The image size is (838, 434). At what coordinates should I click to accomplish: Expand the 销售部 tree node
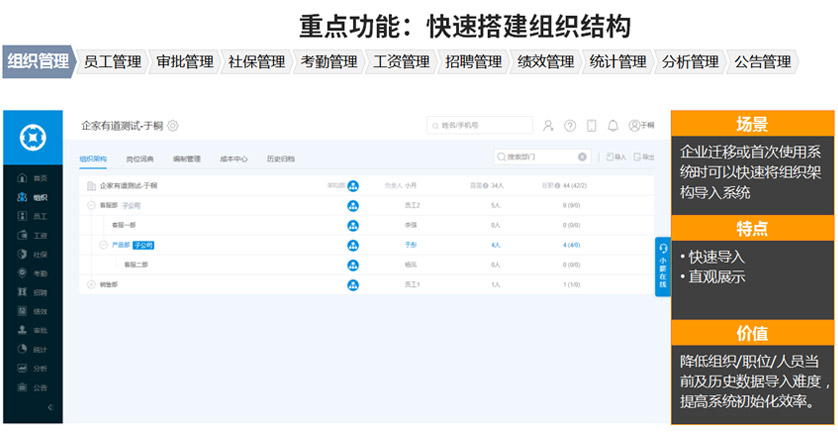91,285
